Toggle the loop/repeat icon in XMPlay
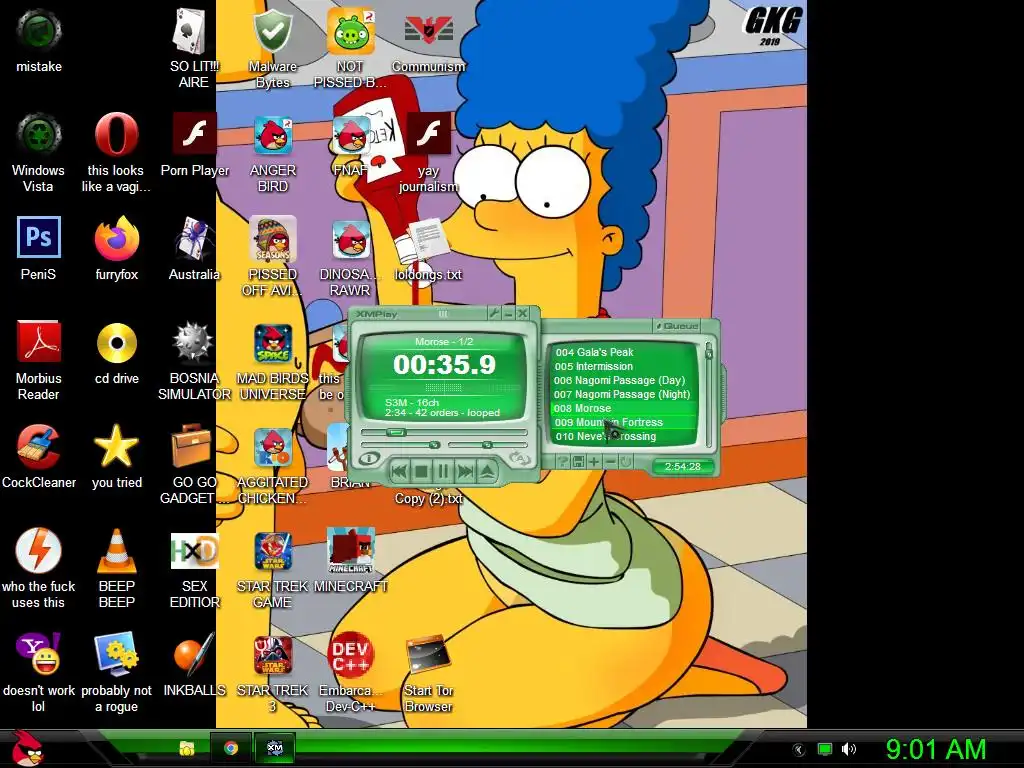Viewport: 1024px width, 768px height. pos(520,459)
